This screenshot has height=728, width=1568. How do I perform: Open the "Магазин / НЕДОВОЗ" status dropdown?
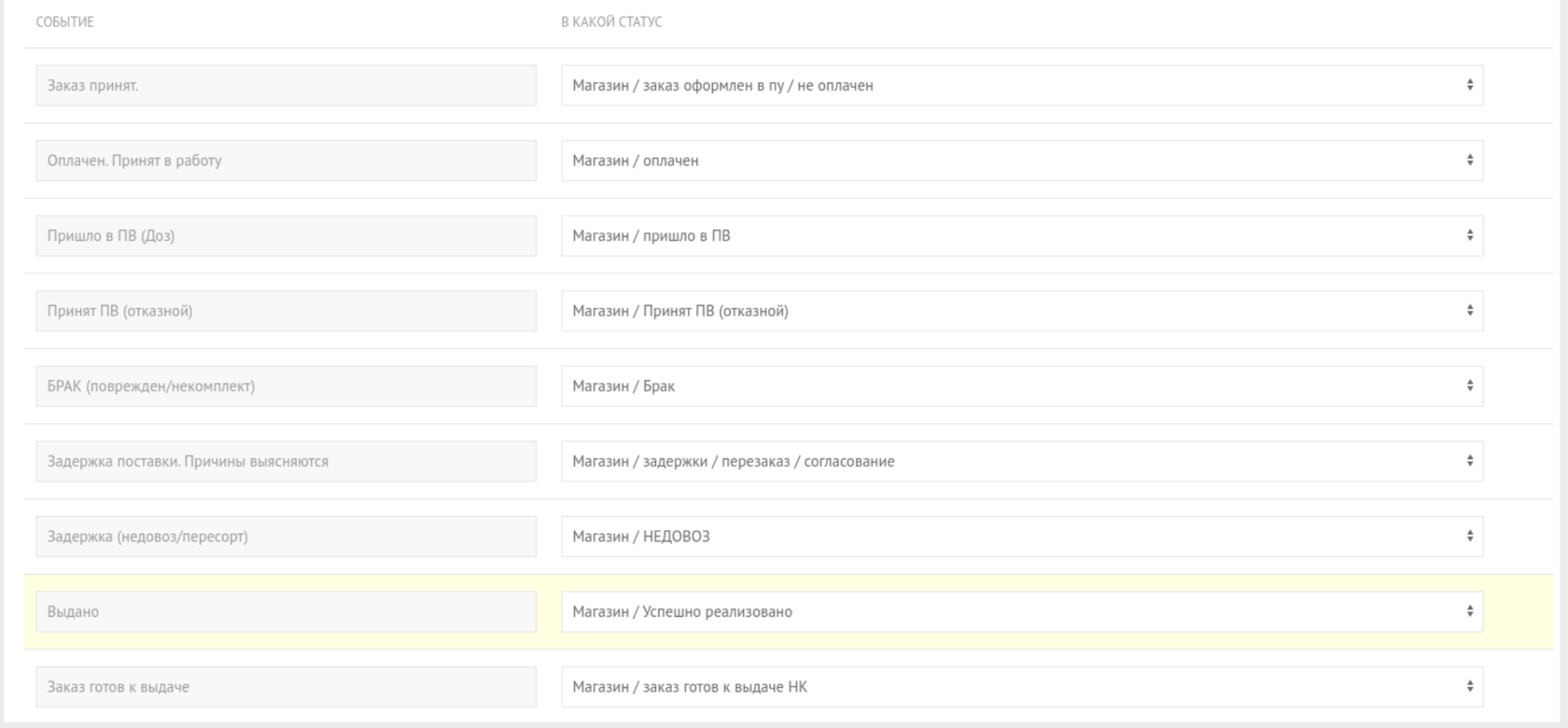(x=1022, y=536)
